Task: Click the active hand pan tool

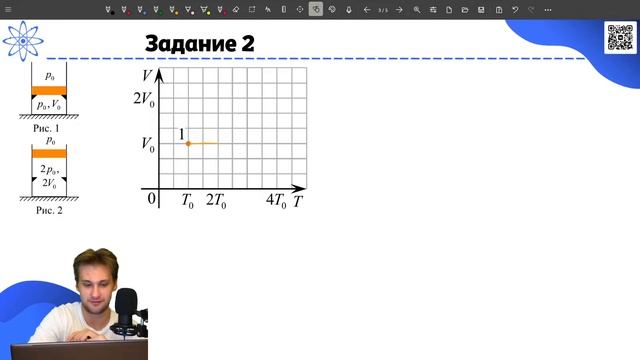Action: pyautogui.click(x=316, y=9)
